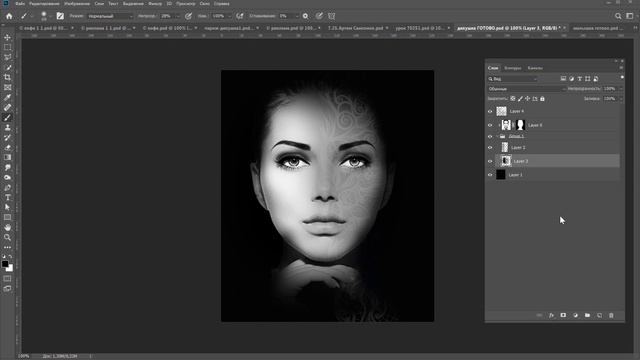Toggle lock transparent pixels icon

pyautogui.click(x=513, y=99)
